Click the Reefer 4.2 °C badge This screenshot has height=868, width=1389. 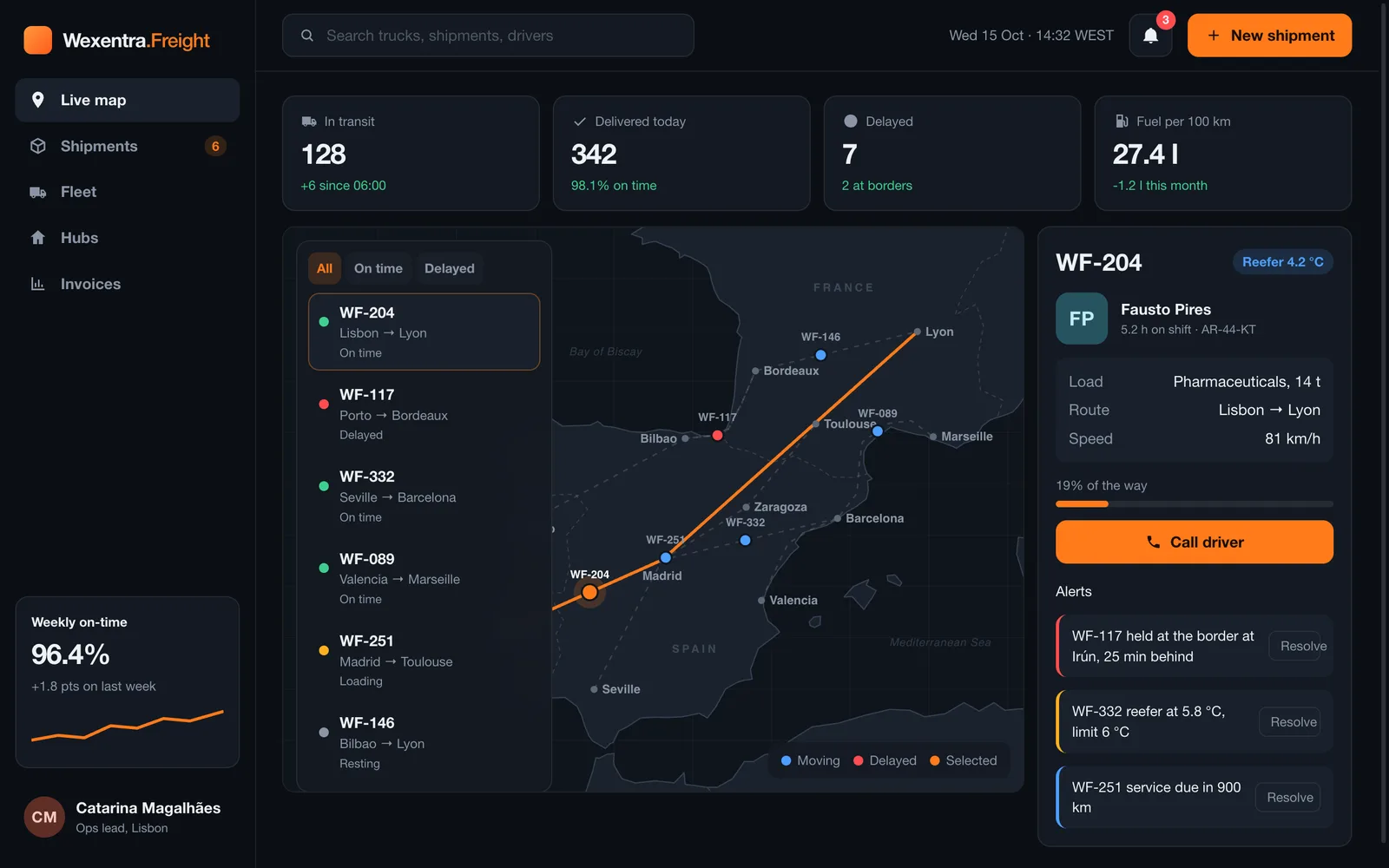click(1283, 262)
